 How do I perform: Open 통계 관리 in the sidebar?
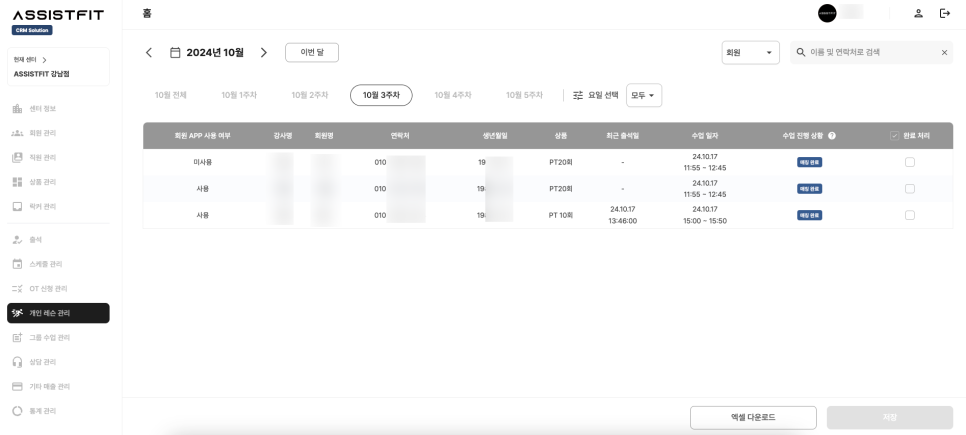(41, 411)
